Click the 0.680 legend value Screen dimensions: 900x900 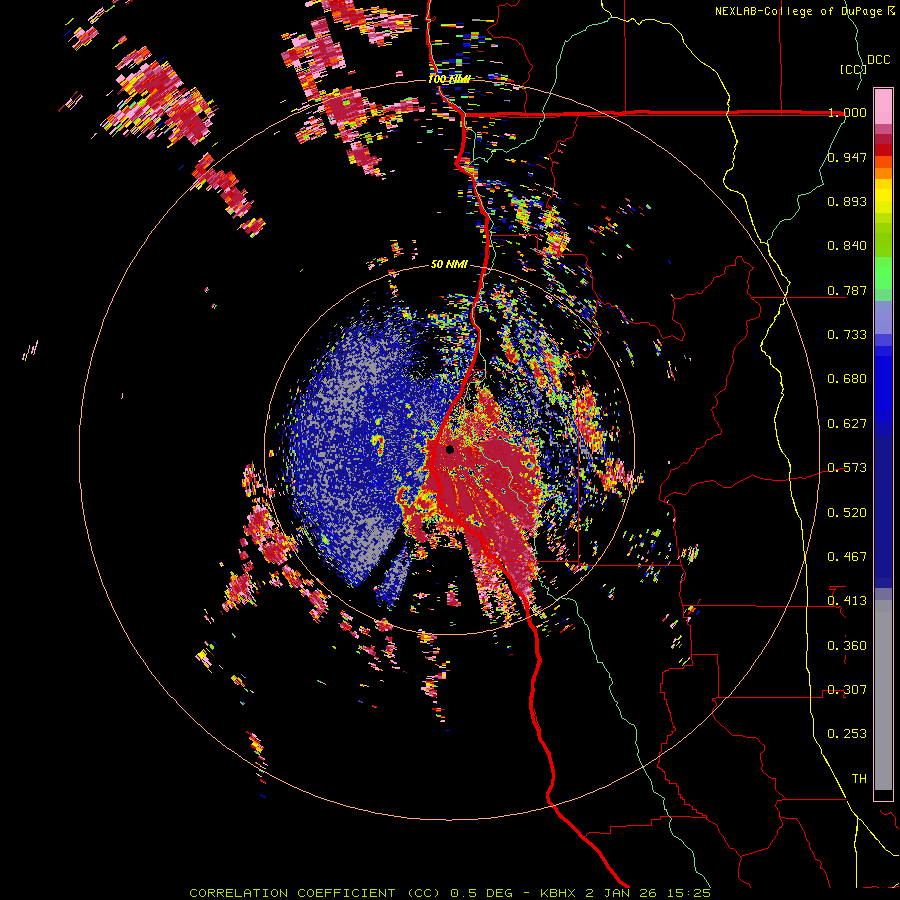click(x=847, y=379)
